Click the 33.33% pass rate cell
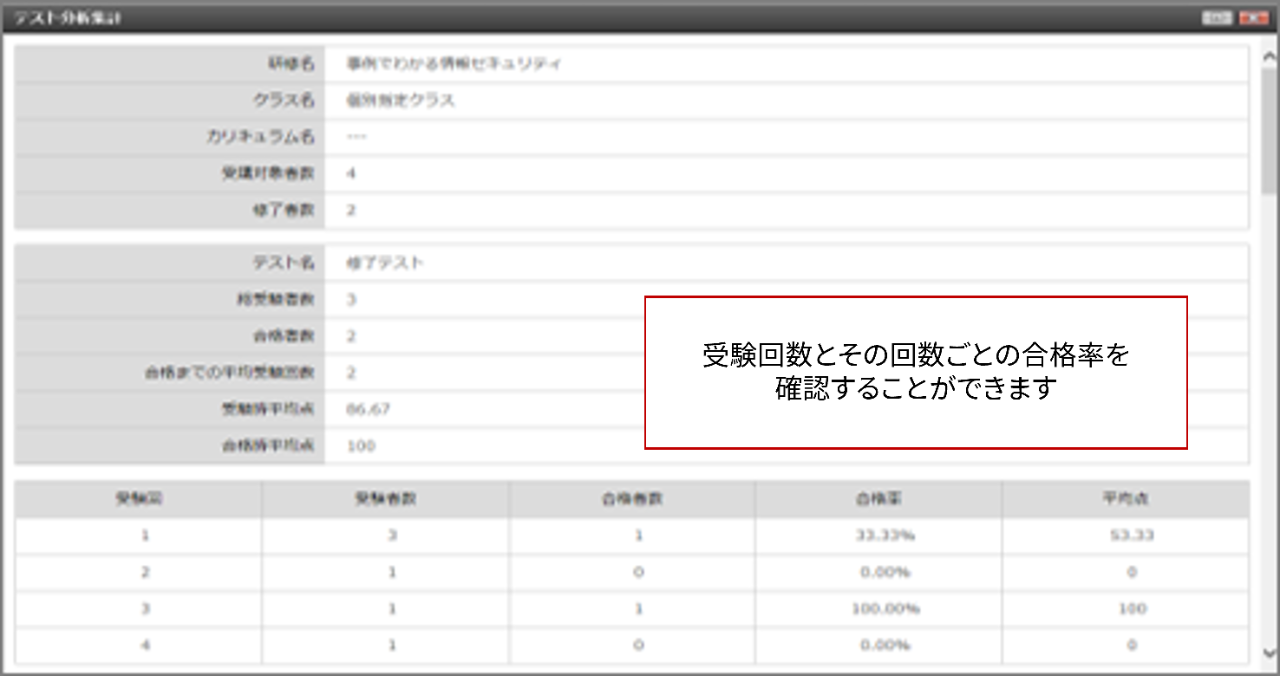1280x676 pixels. click(884, 535)
